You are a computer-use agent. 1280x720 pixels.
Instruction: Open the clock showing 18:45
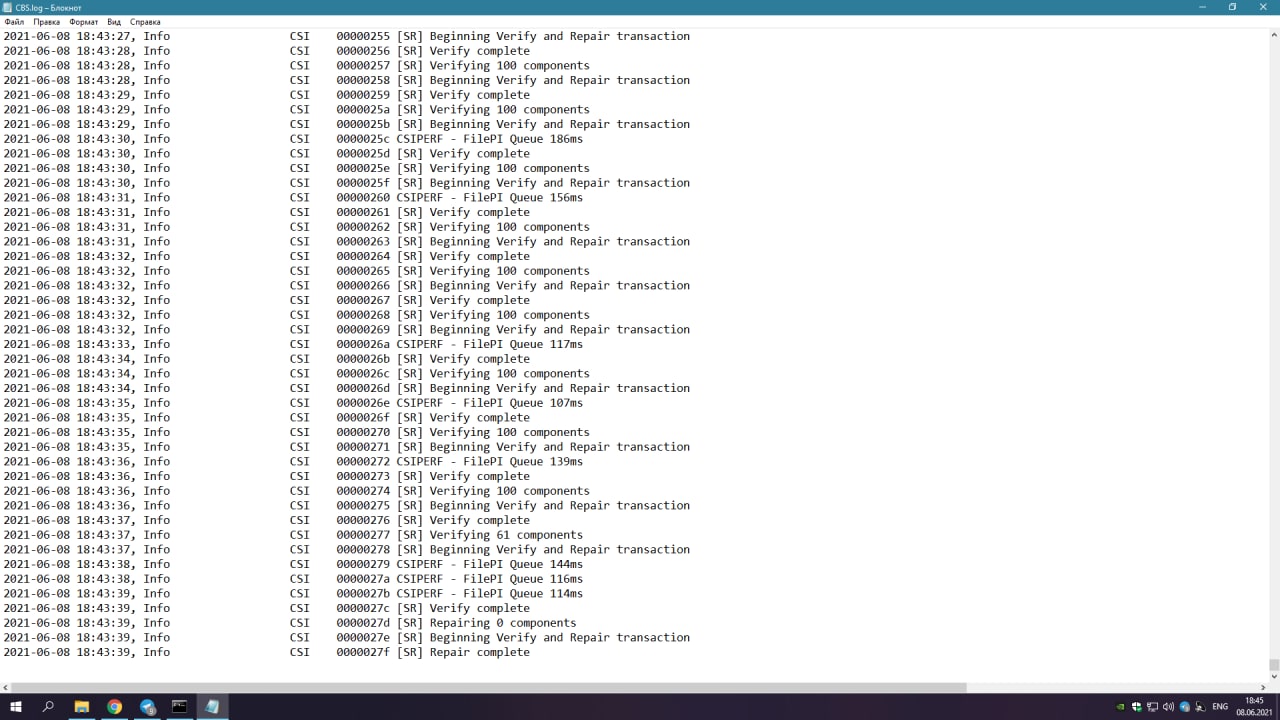coord(1253,707)
